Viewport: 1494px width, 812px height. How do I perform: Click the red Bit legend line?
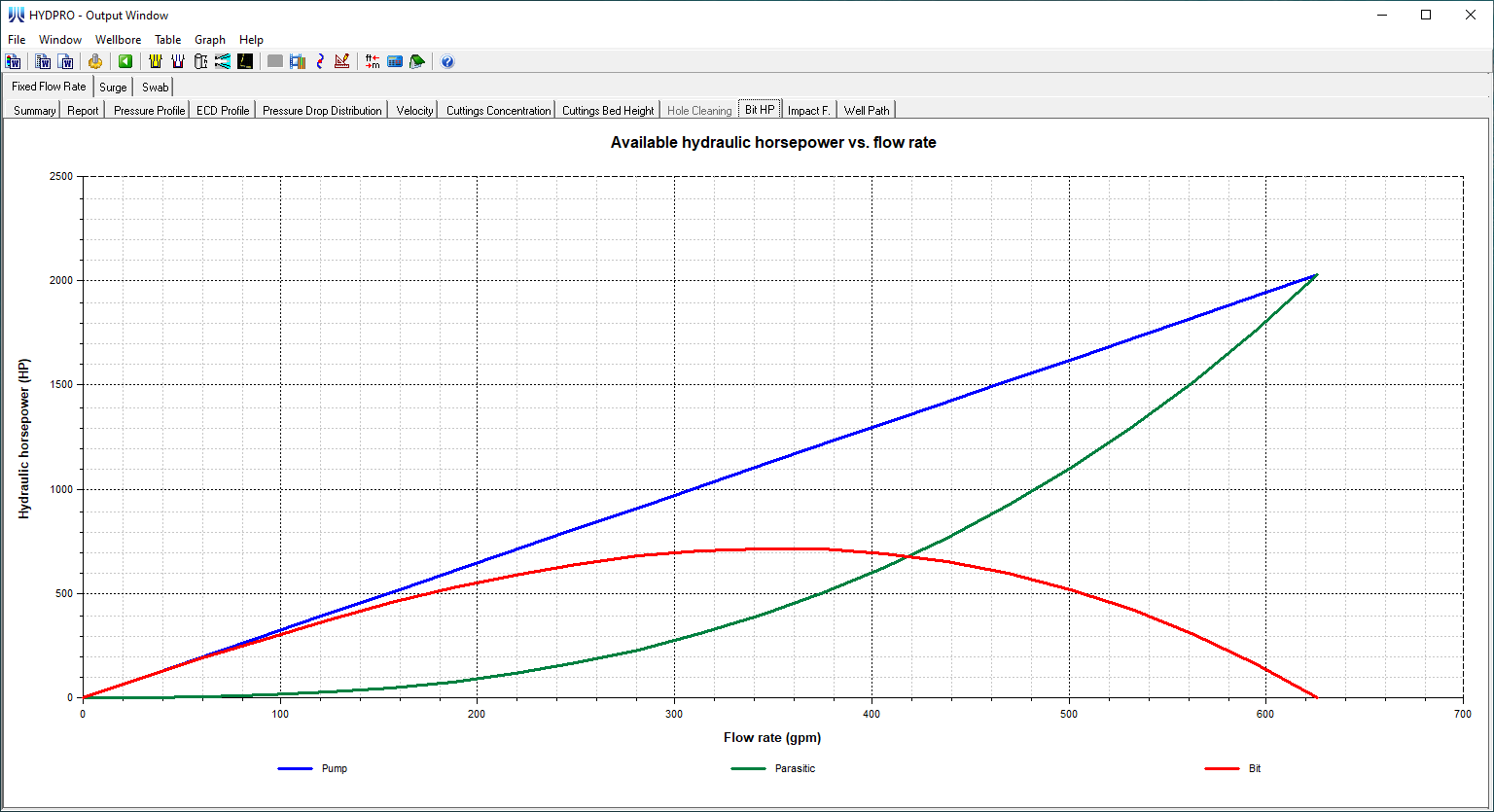[x=1221, y=768]
